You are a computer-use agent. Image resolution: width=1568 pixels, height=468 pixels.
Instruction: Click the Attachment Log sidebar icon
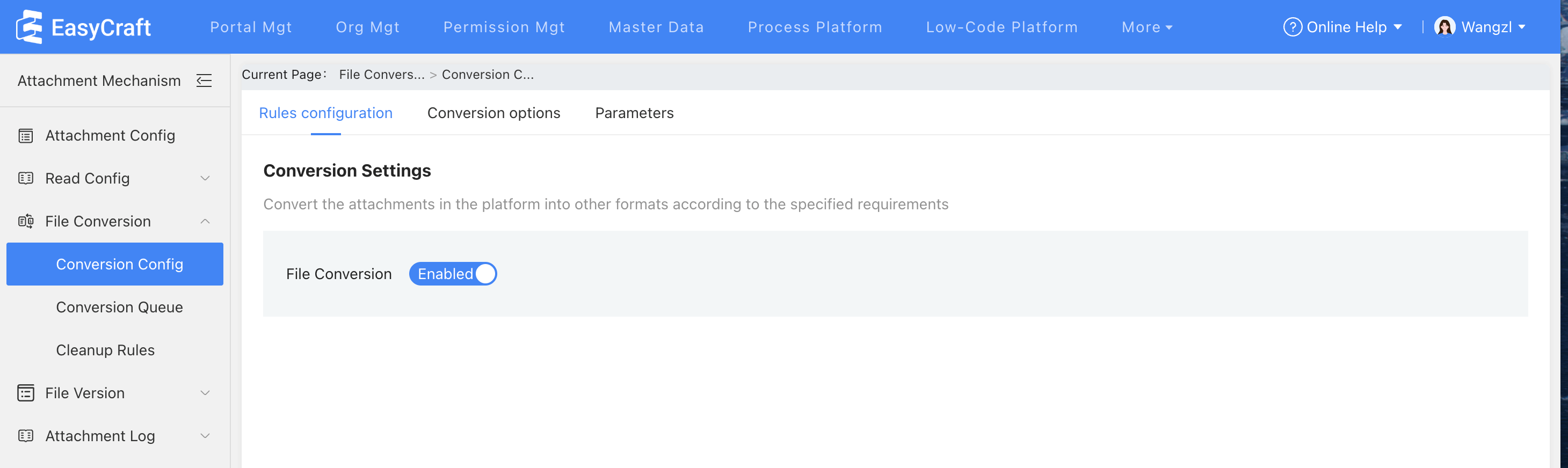click(26, 436)
